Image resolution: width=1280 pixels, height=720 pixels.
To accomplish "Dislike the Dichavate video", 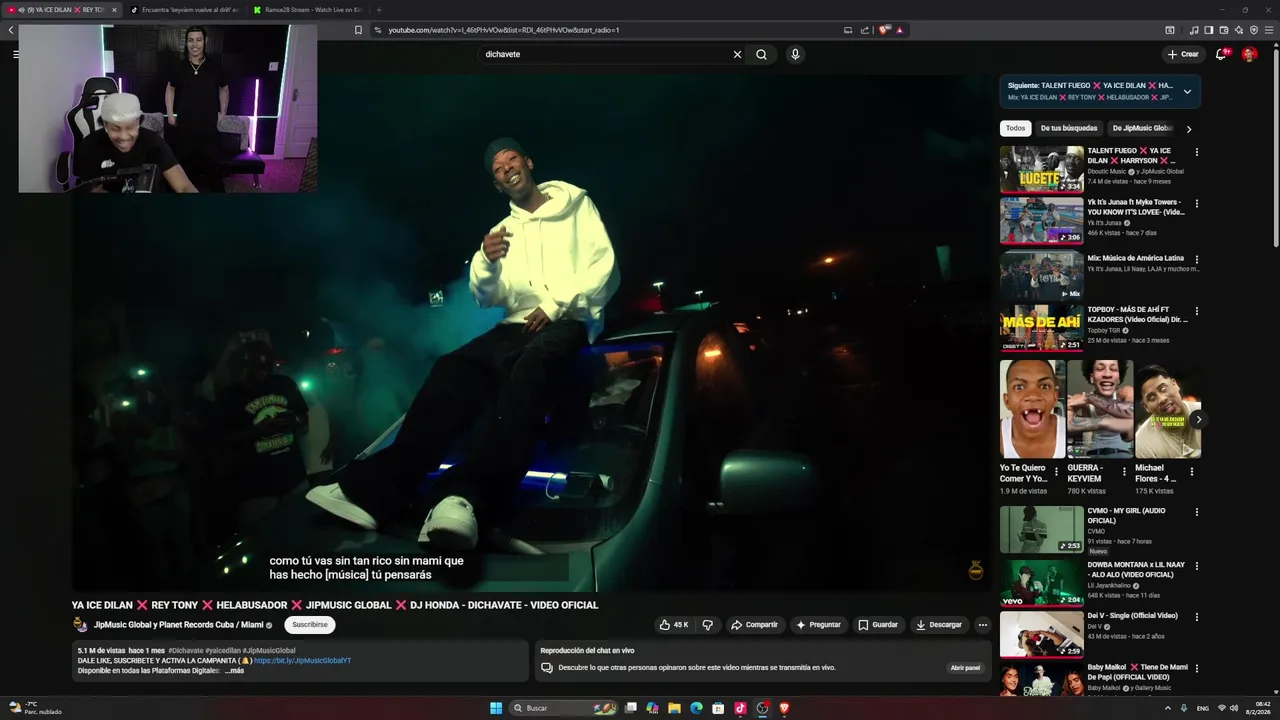I will (708, 625).
